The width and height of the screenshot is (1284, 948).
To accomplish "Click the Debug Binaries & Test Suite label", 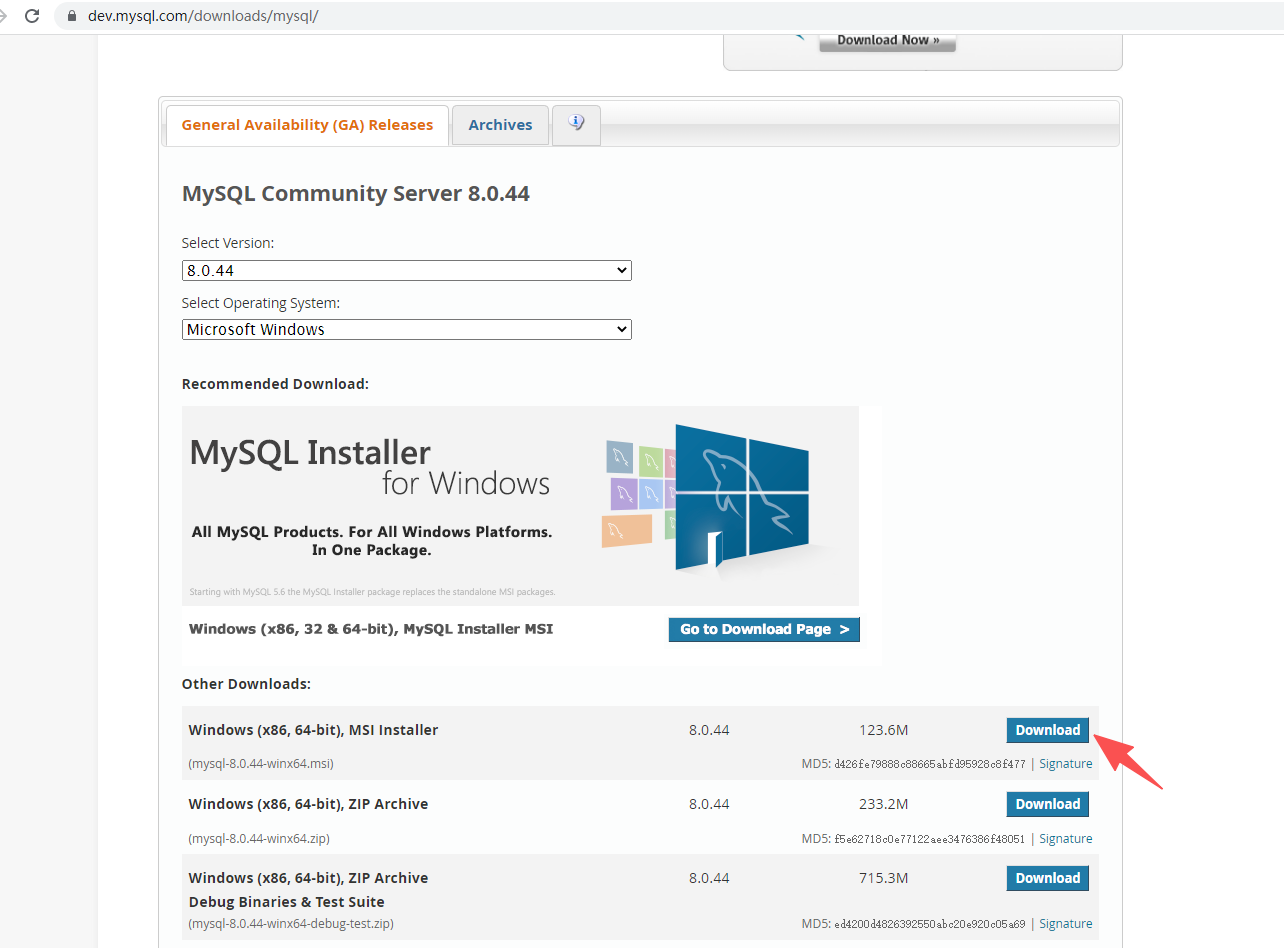I will (x=286, y=902).
